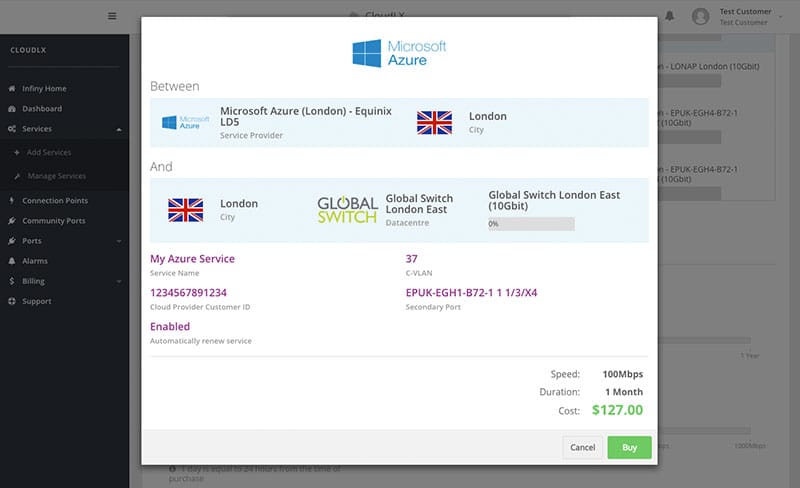Screen dimensions: 800x488
Task: Click C-VLAN value 37
Action: tap(411, 259)
